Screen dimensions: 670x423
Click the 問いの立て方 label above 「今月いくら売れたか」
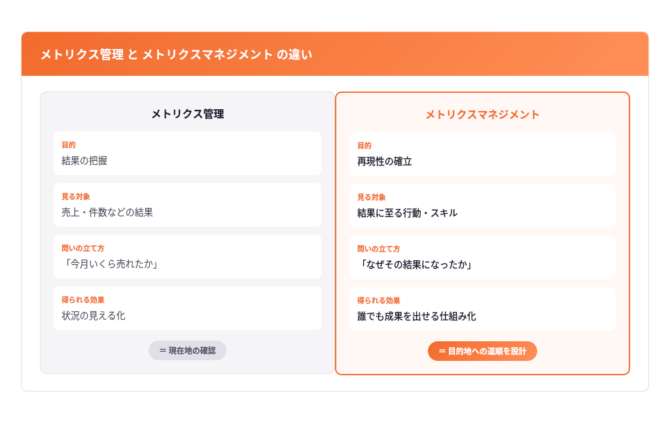(83, 248)
